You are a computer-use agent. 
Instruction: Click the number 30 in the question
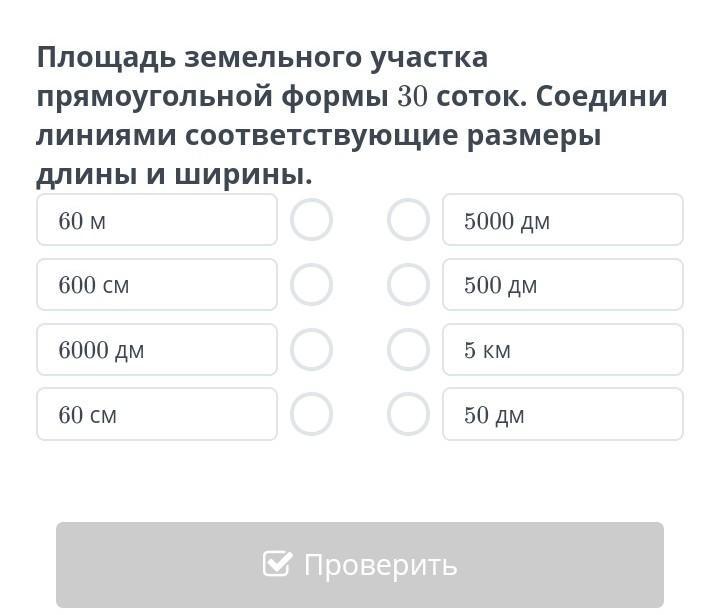412,97
